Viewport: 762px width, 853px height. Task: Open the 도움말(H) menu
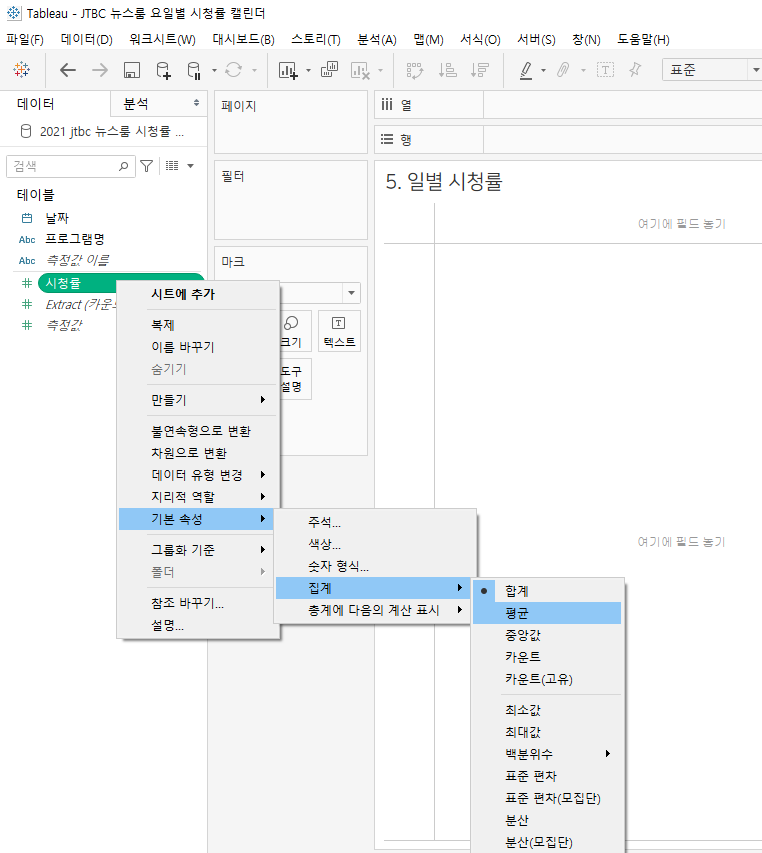click(643, 40)
